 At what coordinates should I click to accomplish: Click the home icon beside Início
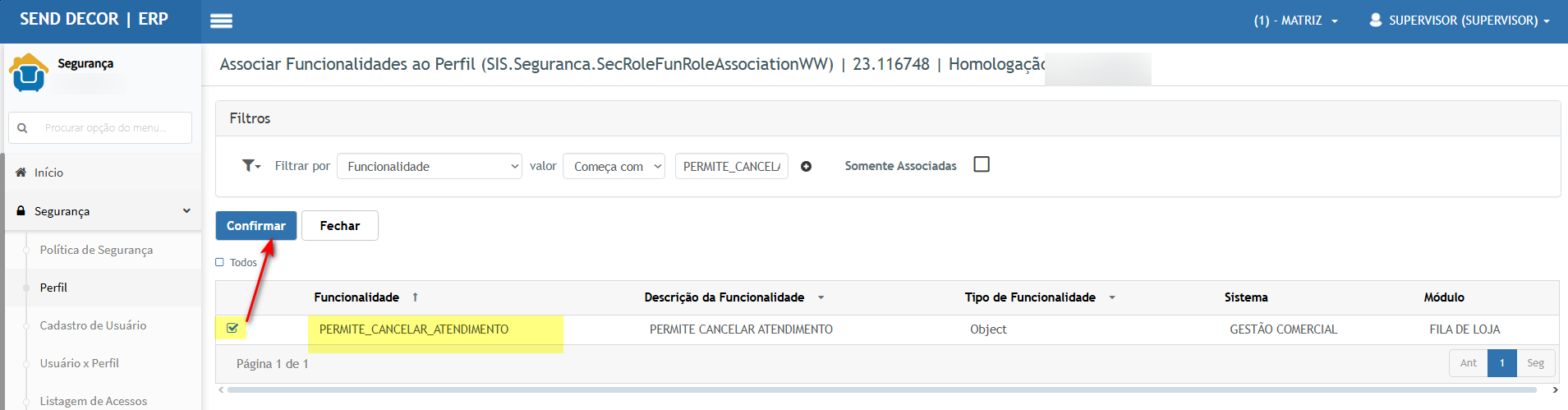coord(21,173)
